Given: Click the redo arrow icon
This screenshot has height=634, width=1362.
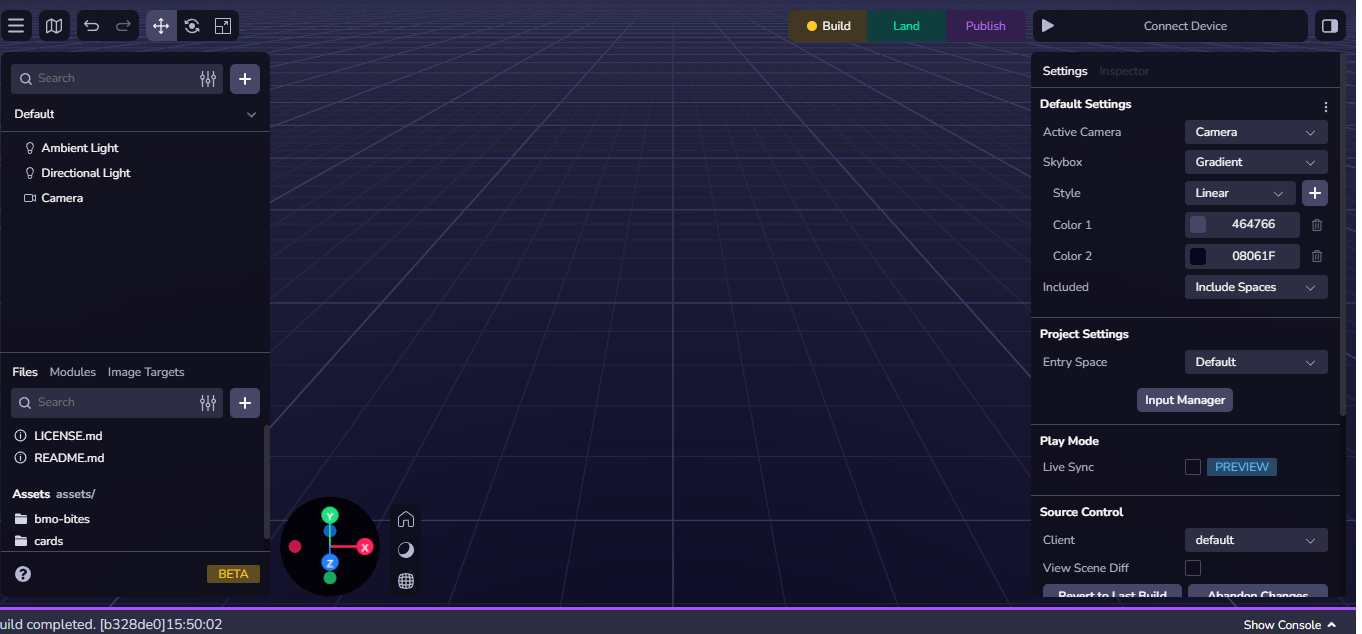Looking at the screenshot, I should tap(123, 26).
